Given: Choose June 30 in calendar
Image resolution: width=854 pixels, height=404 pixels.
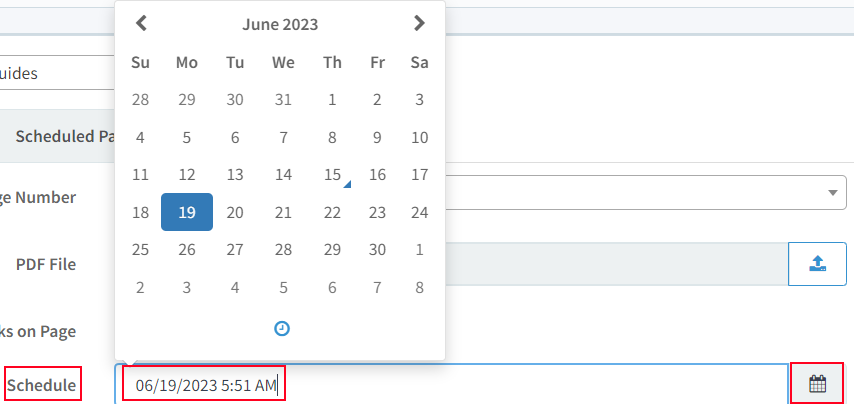Looking at the screenshot, I should [x=377, y=250].
